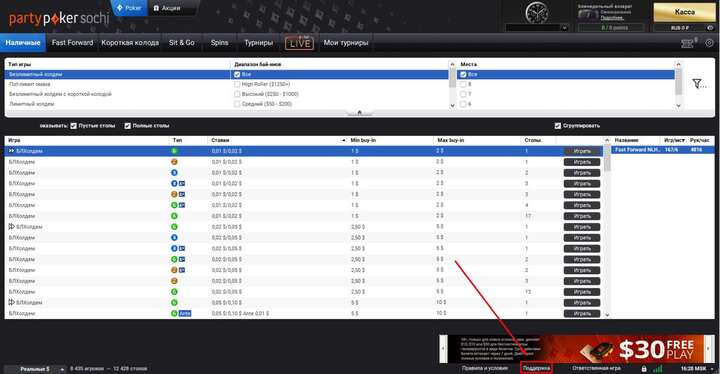Open the Турниры tab
720x374 pixels.
coord(259,43)
